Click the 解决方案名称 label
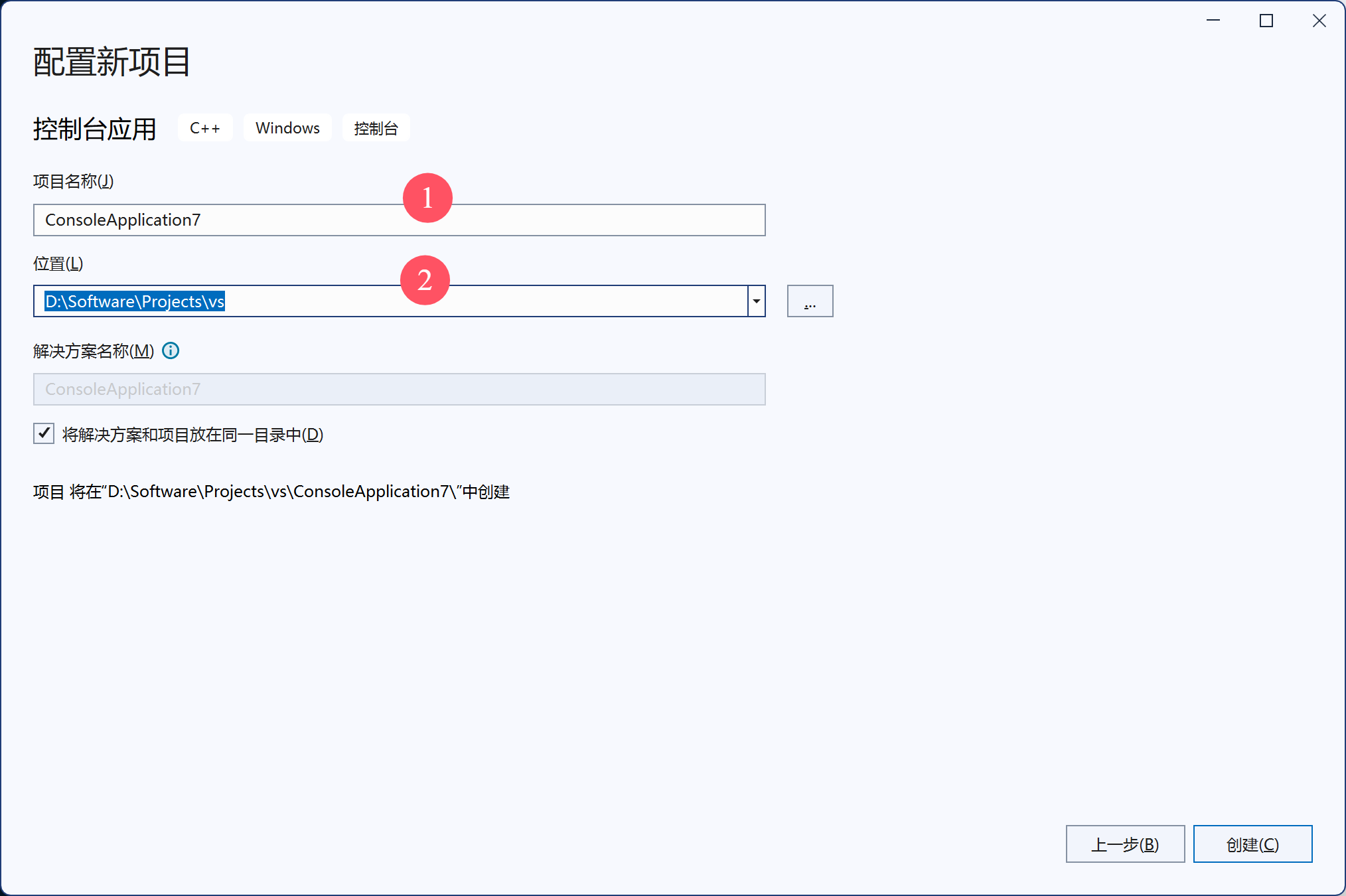1346x896 pixels. [93, 351]
